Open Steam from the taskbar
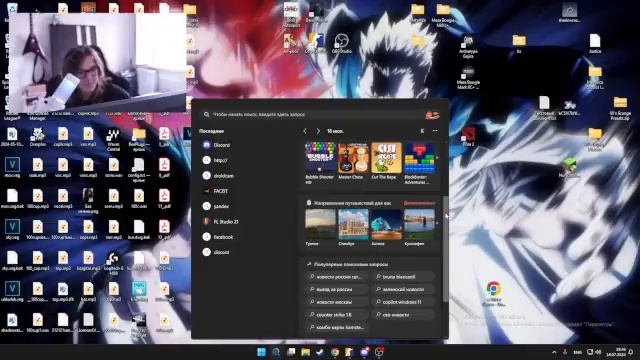The width and height of the screenshot is (640, 360). click(320, 352)
